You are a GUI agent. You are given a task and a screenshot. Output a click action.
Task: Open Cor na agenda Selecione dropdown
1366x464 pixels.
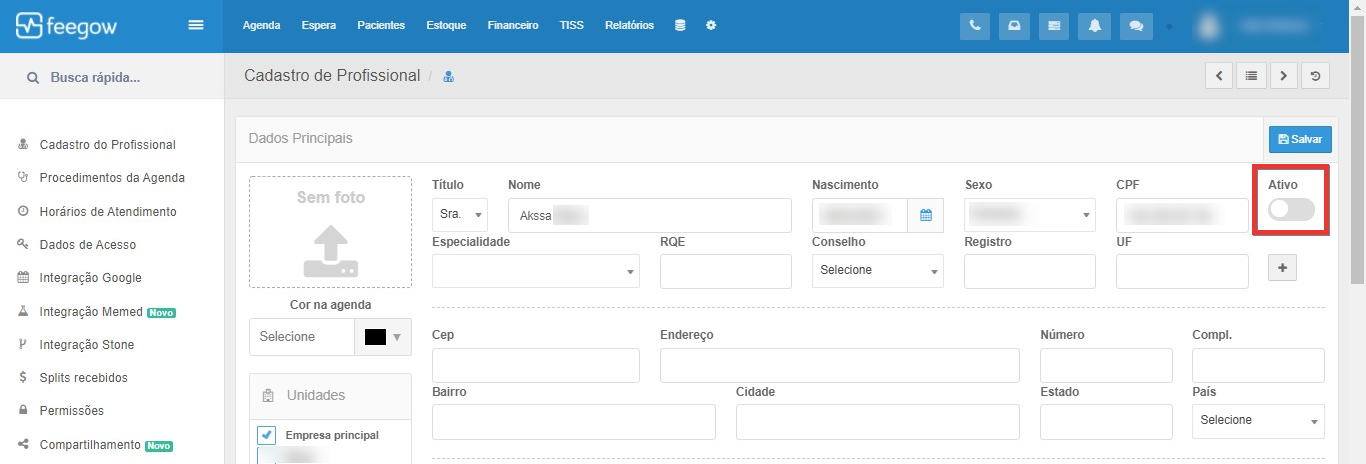point(302,337)
